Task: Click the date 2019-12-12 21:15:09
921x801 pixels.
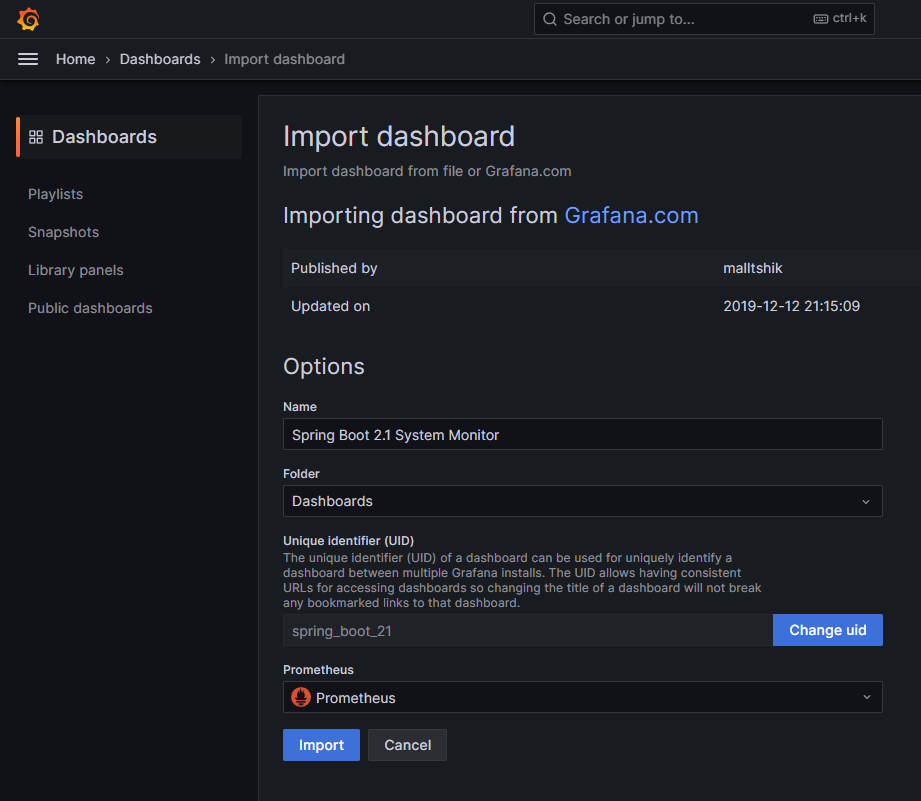Action: tap(791, 306)
